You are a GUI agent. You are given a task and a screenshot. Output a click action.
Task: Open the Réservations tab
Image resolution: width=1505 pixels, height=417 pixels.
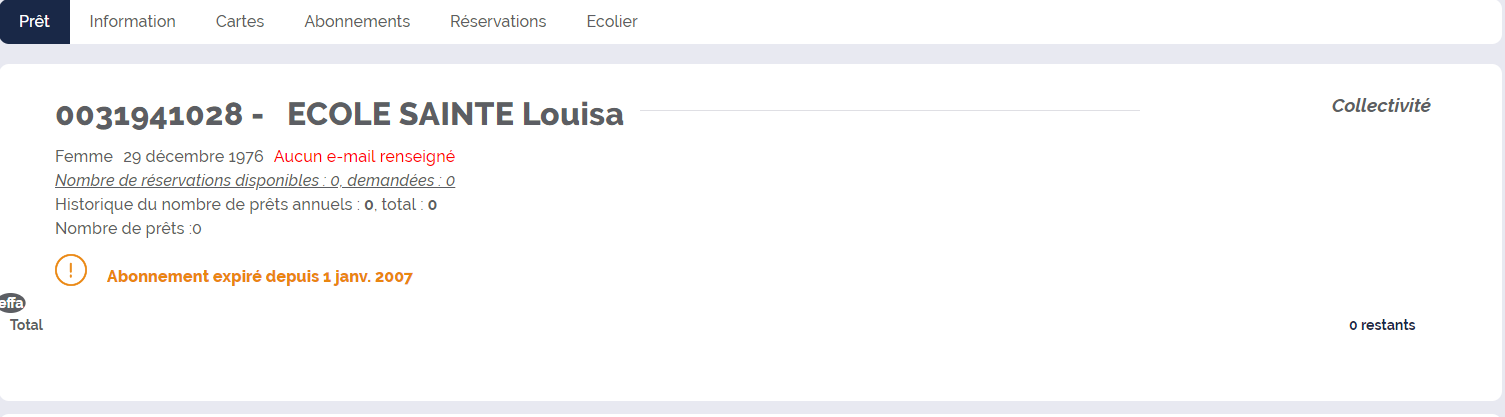[498, 21]
